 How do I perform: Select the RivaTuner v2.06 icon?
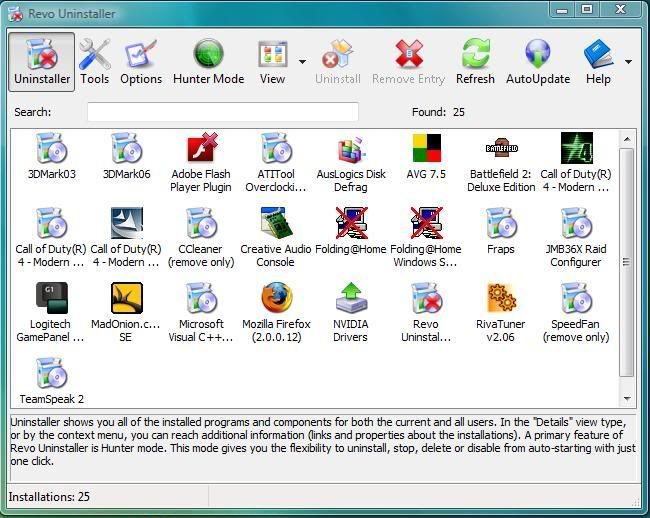click(x=501, y=298)
